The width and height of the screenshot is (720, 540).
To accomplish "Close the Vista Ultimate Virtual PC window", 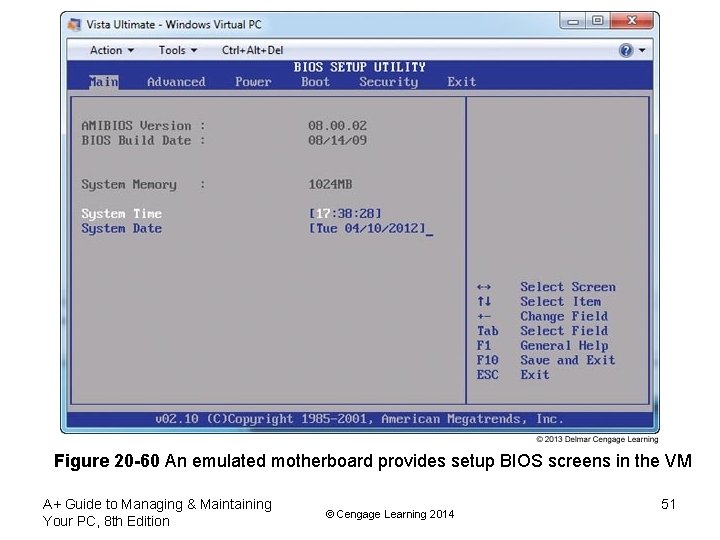I will (632, 21).
